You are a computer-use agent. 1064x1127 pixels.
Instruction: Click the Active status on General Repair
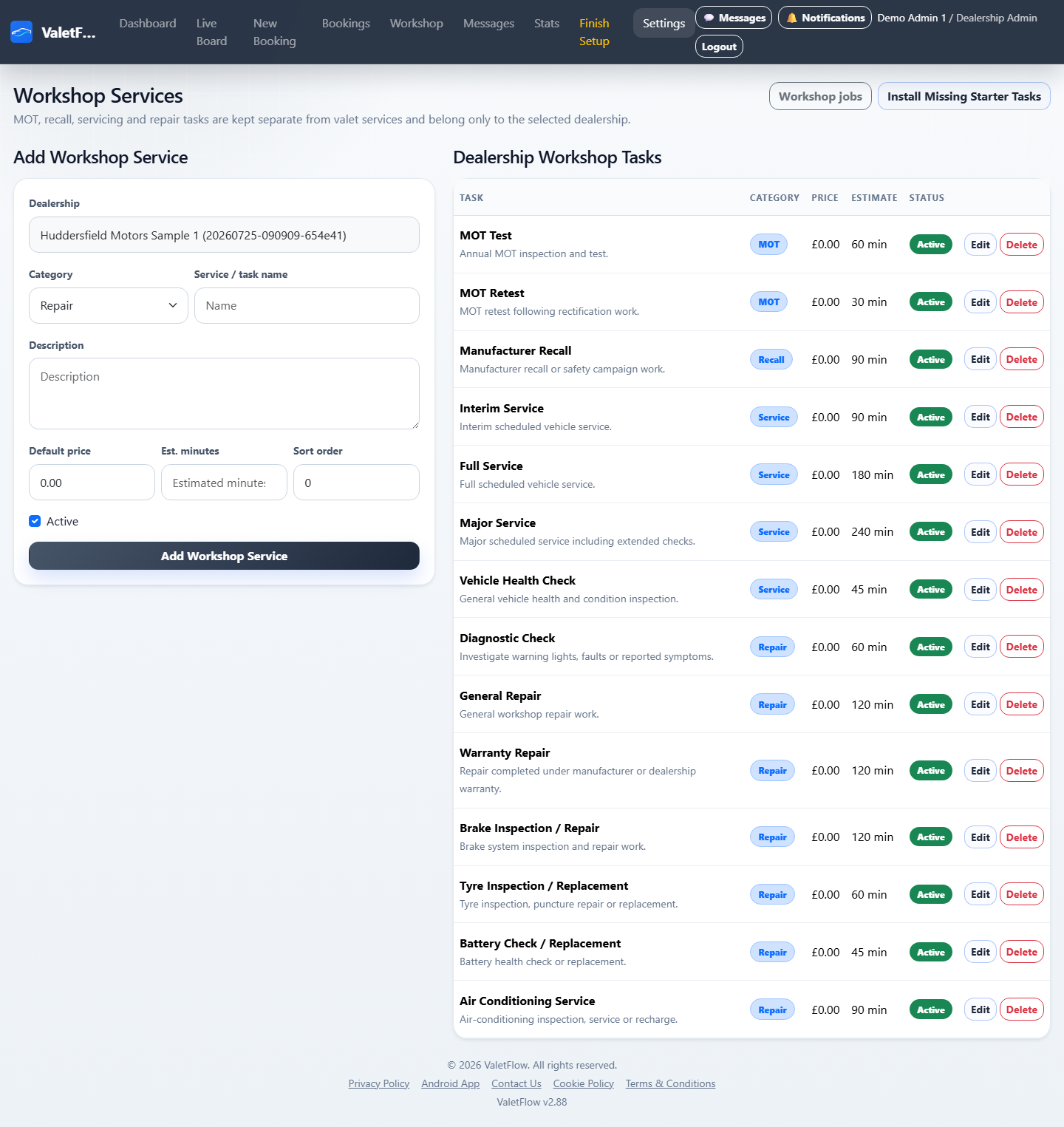pyautogui.click(x=931, y=704)
